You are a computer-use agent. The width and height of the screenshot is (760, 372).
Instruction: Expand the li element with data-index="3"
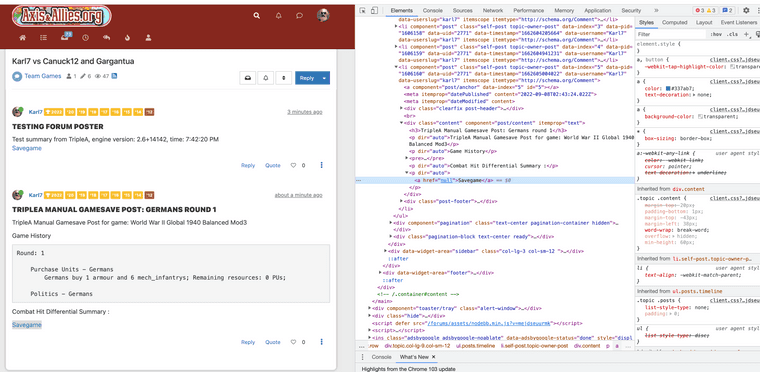(x=396, y=25)
